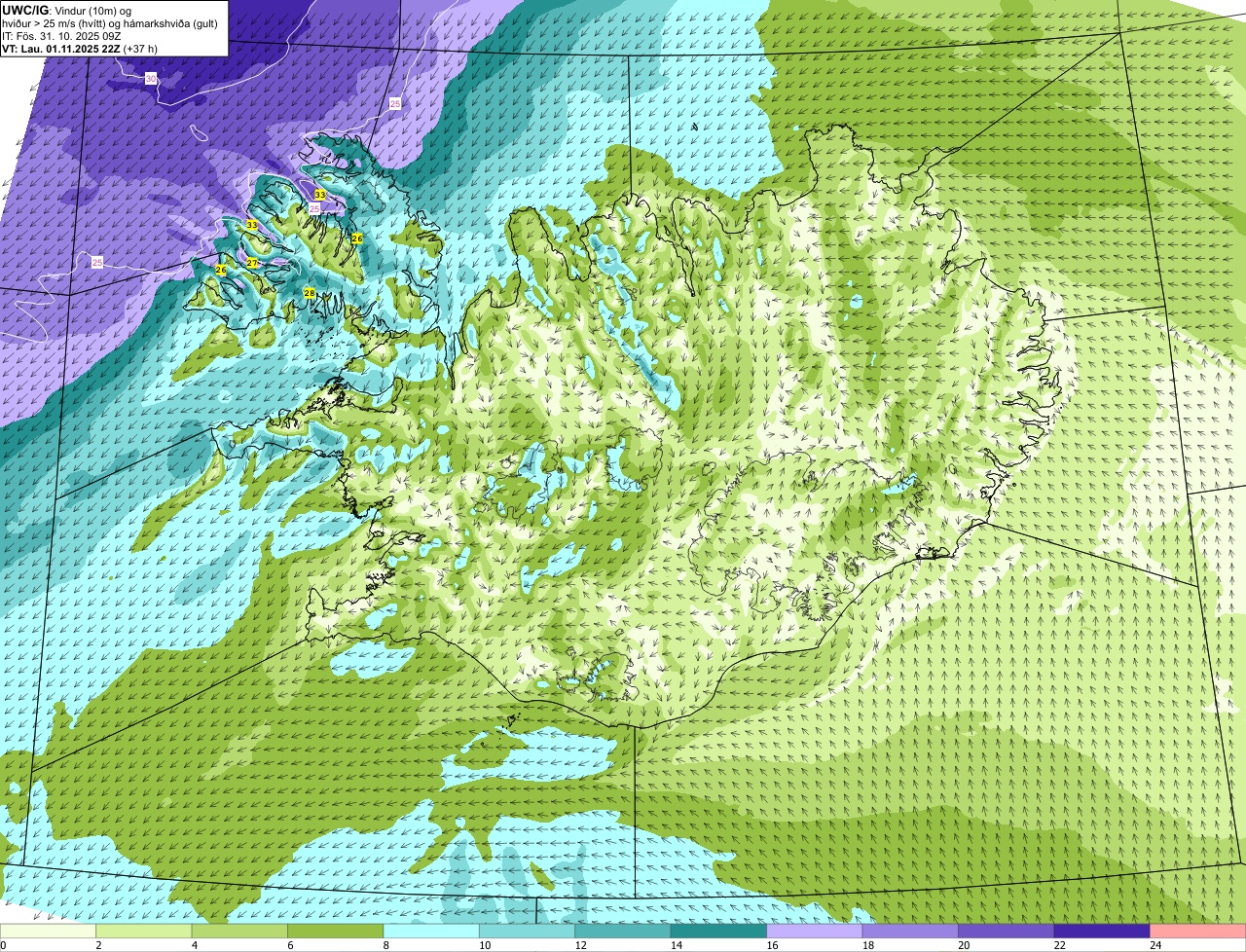Click the legend tick label '24'
Image resolution: width=1246 pixels, height=952 pixels.
coord(1154,945)
